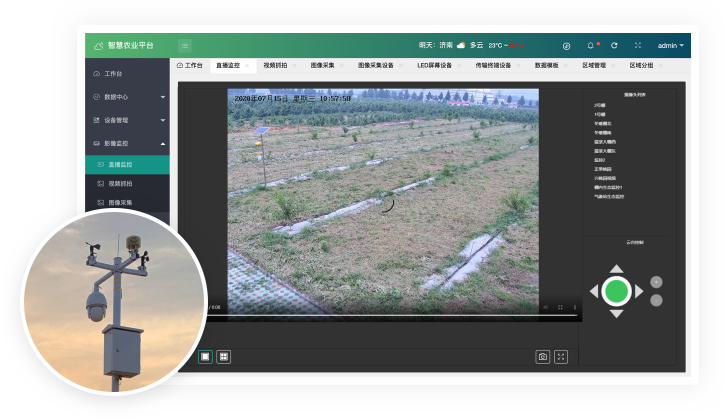Open the admin user dropdown
This screenshot has height=420, width=725.
pos(670,45)
